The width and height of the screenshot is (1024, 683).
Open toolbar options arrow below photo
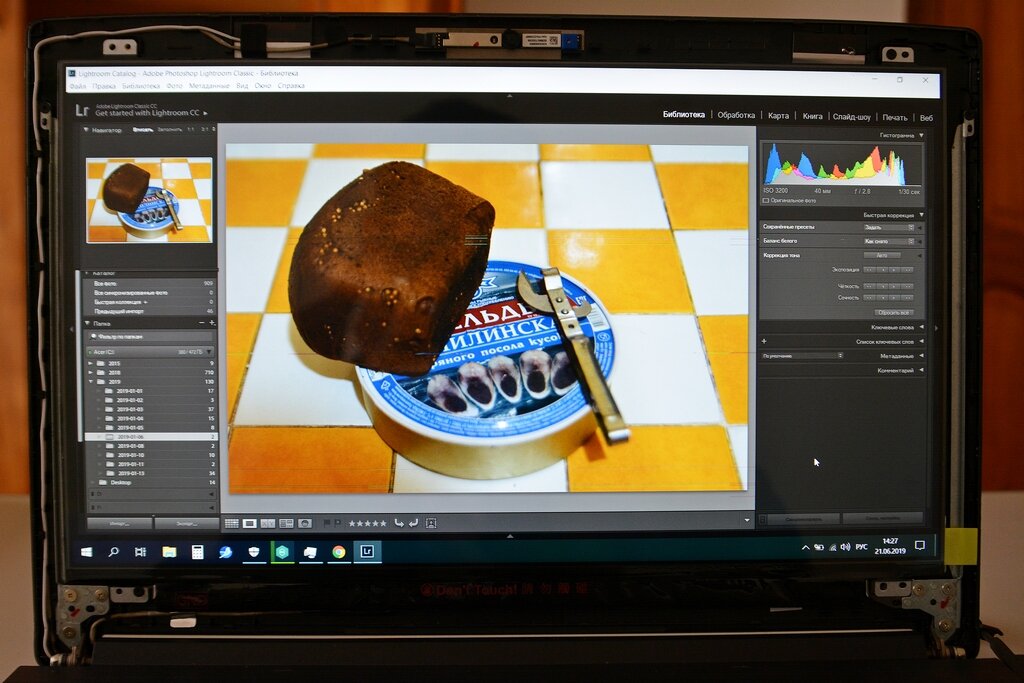[x=746, y=520]
